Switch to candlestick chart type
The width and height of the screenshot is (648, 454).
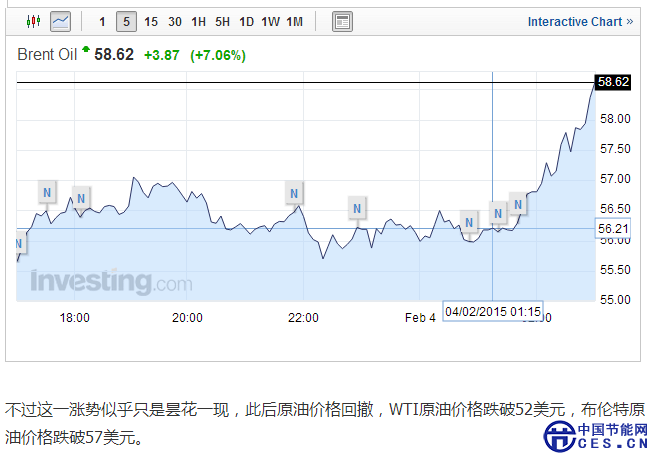coord(33,21)
